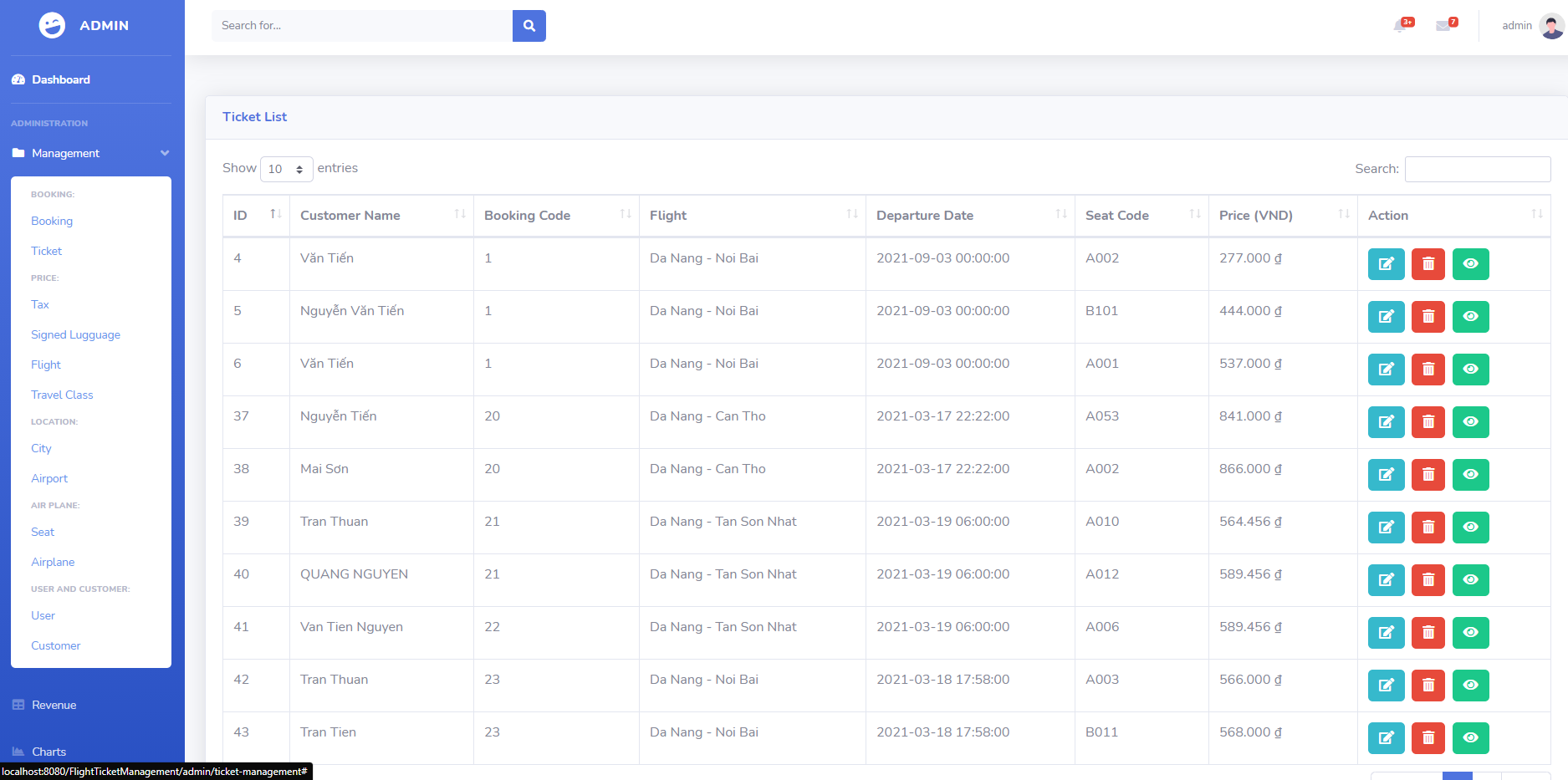Sort by Departure Date column header
The height and width of the screenshot is (780, 1568).
(925, 215)
